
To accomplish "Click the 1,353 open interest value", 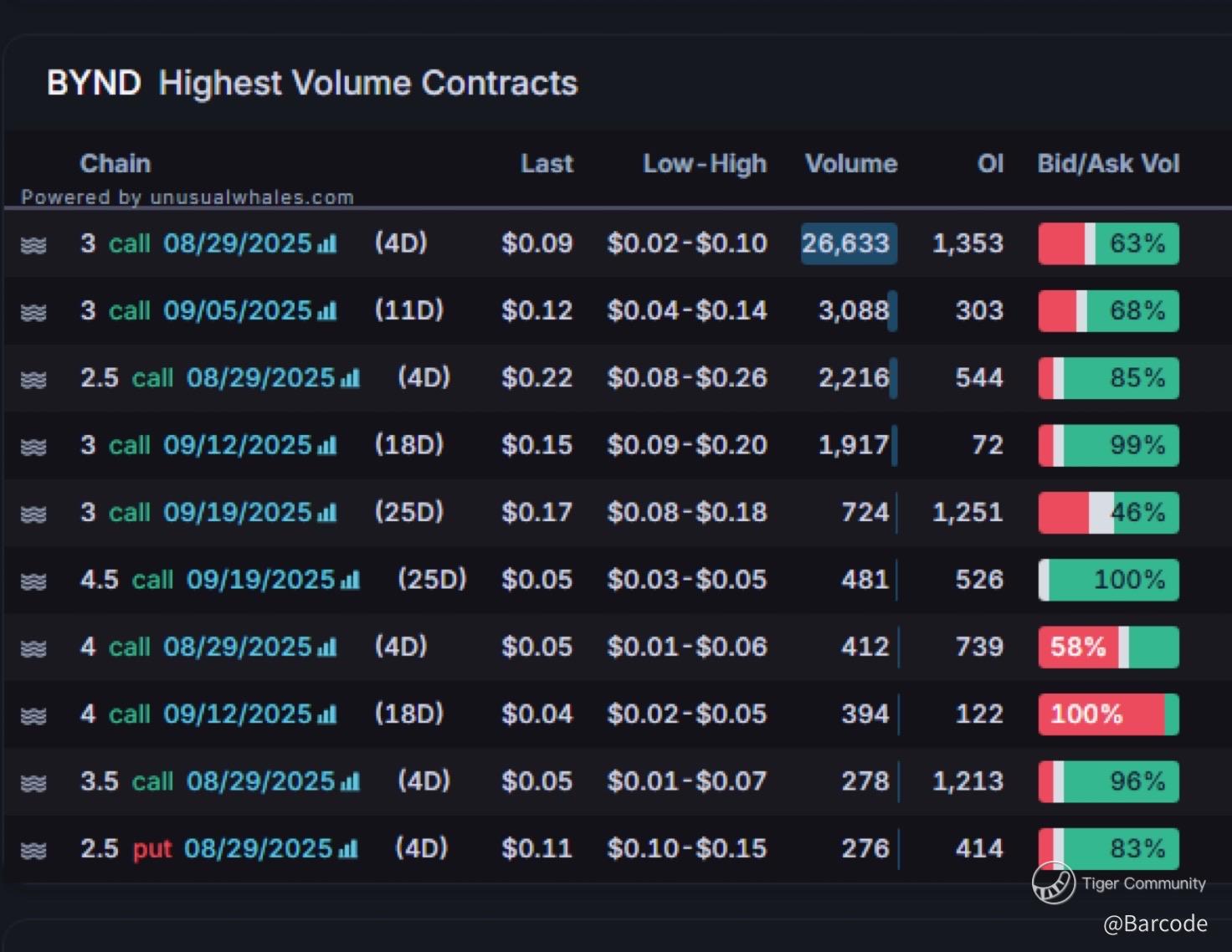I will (968, 243).
